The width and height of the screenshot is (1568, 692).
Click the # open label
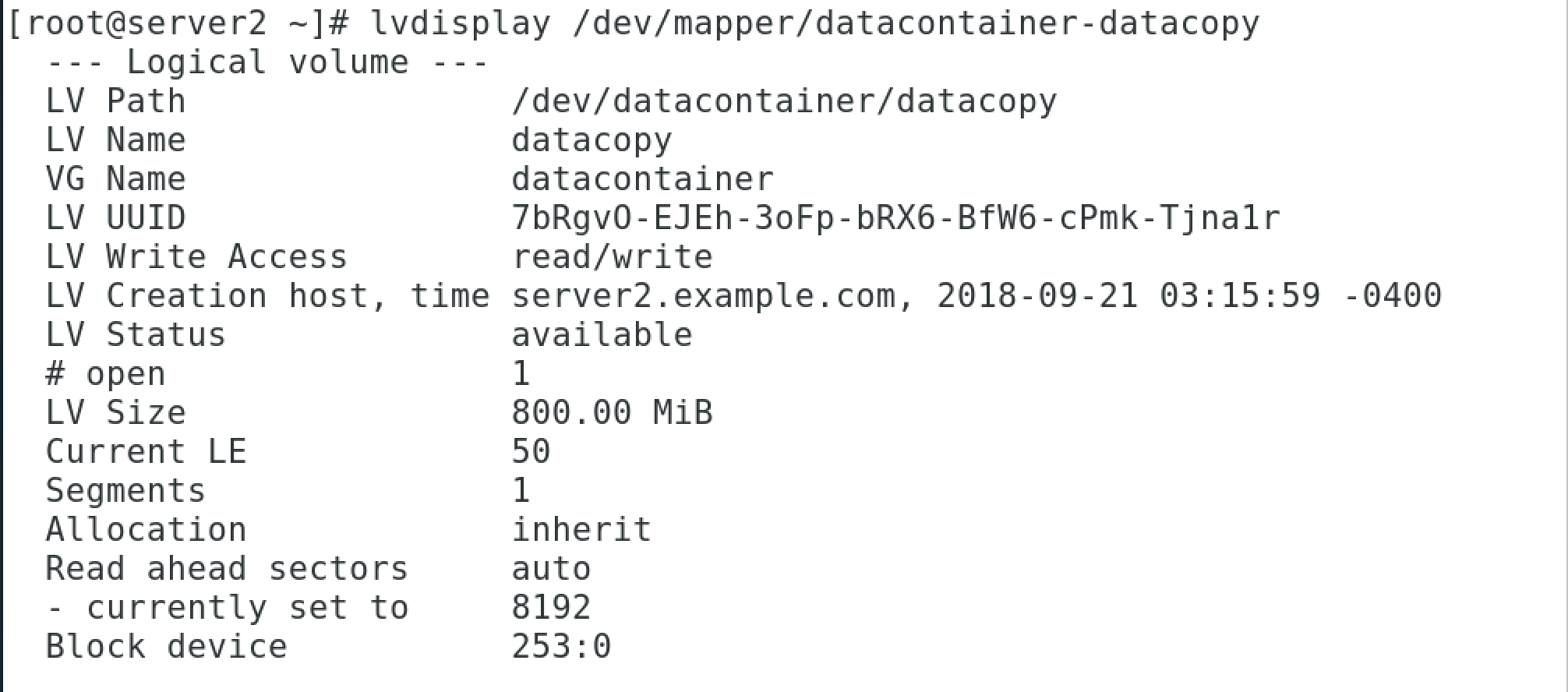tap(105, 374)
